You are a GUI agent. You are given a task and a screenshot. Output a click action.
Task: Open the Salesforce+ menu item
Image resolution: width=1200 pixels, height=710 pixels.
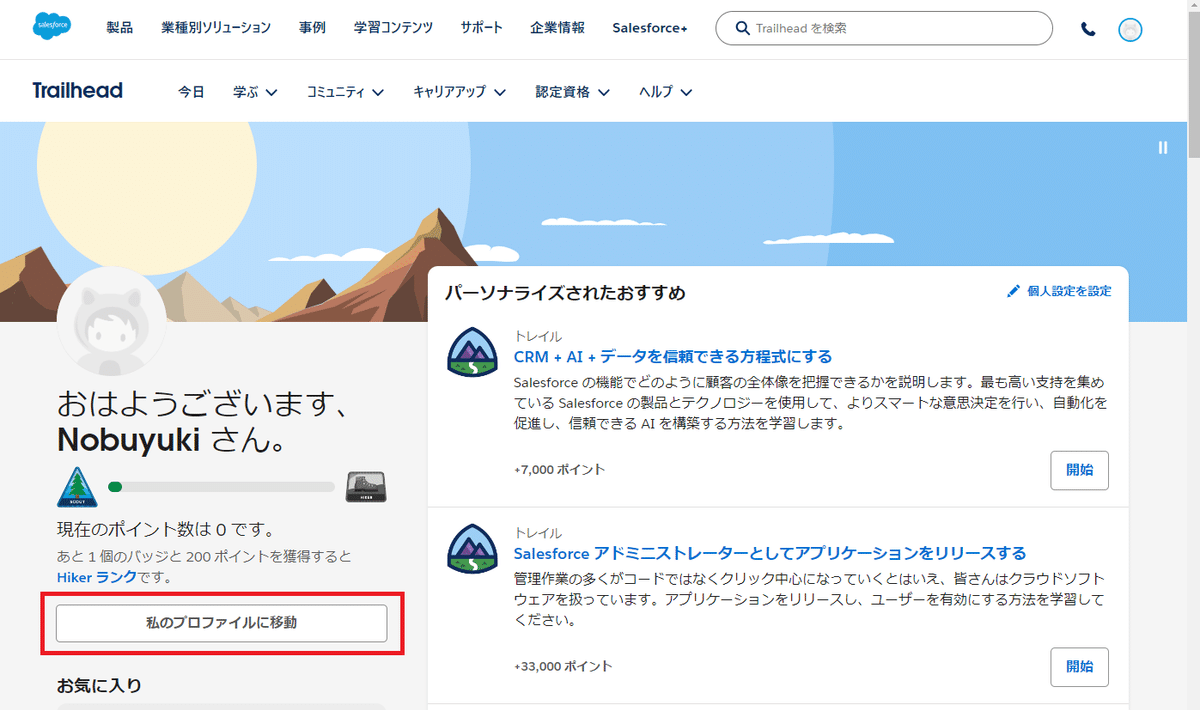point(650,28)
